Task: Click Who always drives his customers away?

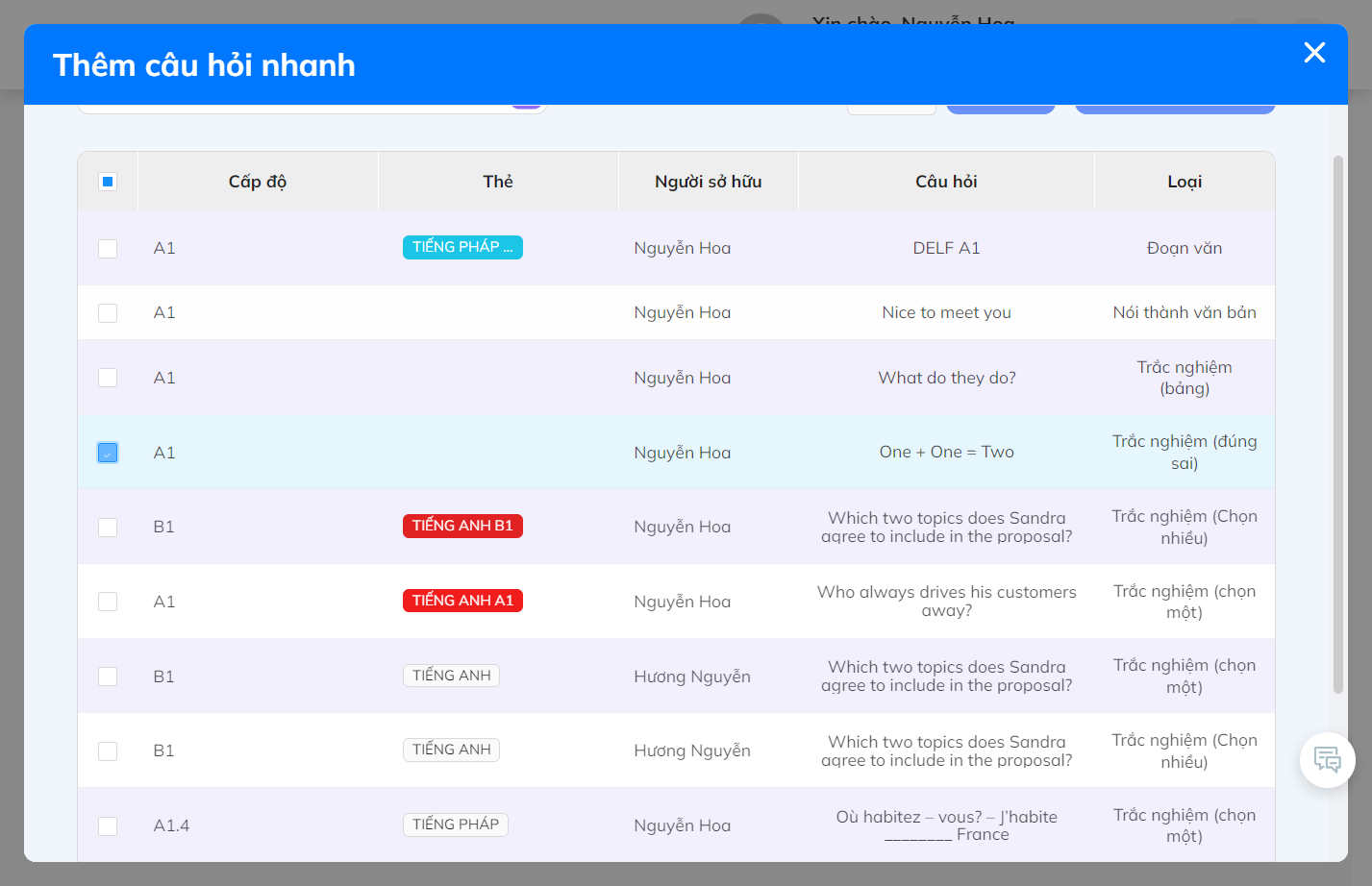Action: coord(947,602)
